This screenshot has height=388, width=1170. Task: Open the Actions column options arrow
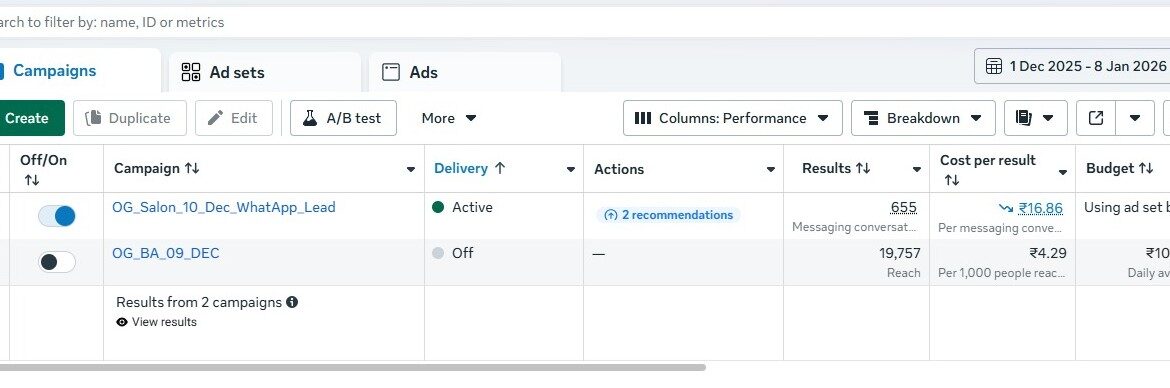point(771,169)
